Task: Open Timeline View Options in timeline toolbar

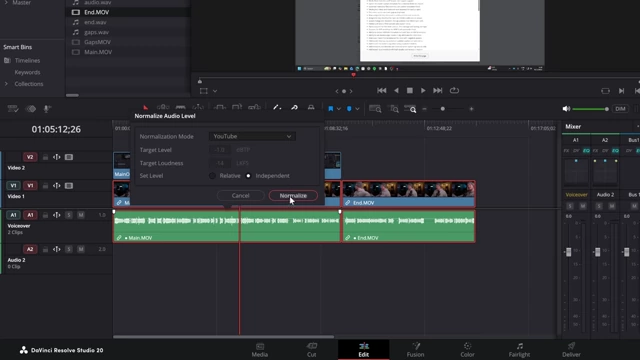Action: [13, 109]
